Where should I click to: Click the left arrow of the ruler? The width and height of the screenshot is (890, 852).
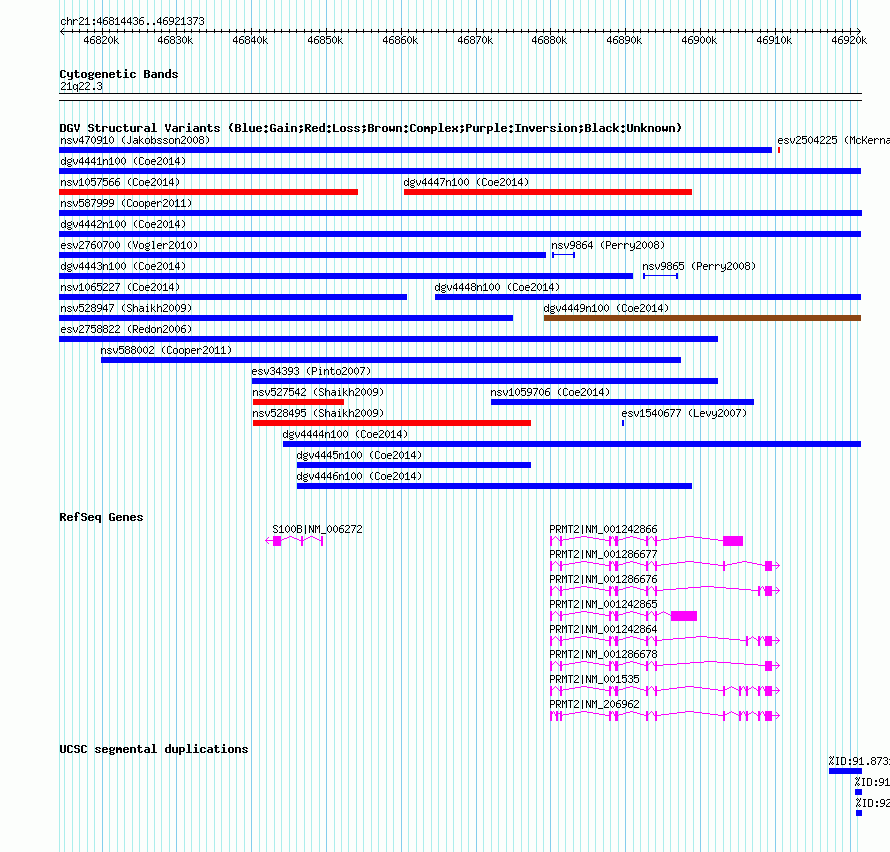[62, 31]
